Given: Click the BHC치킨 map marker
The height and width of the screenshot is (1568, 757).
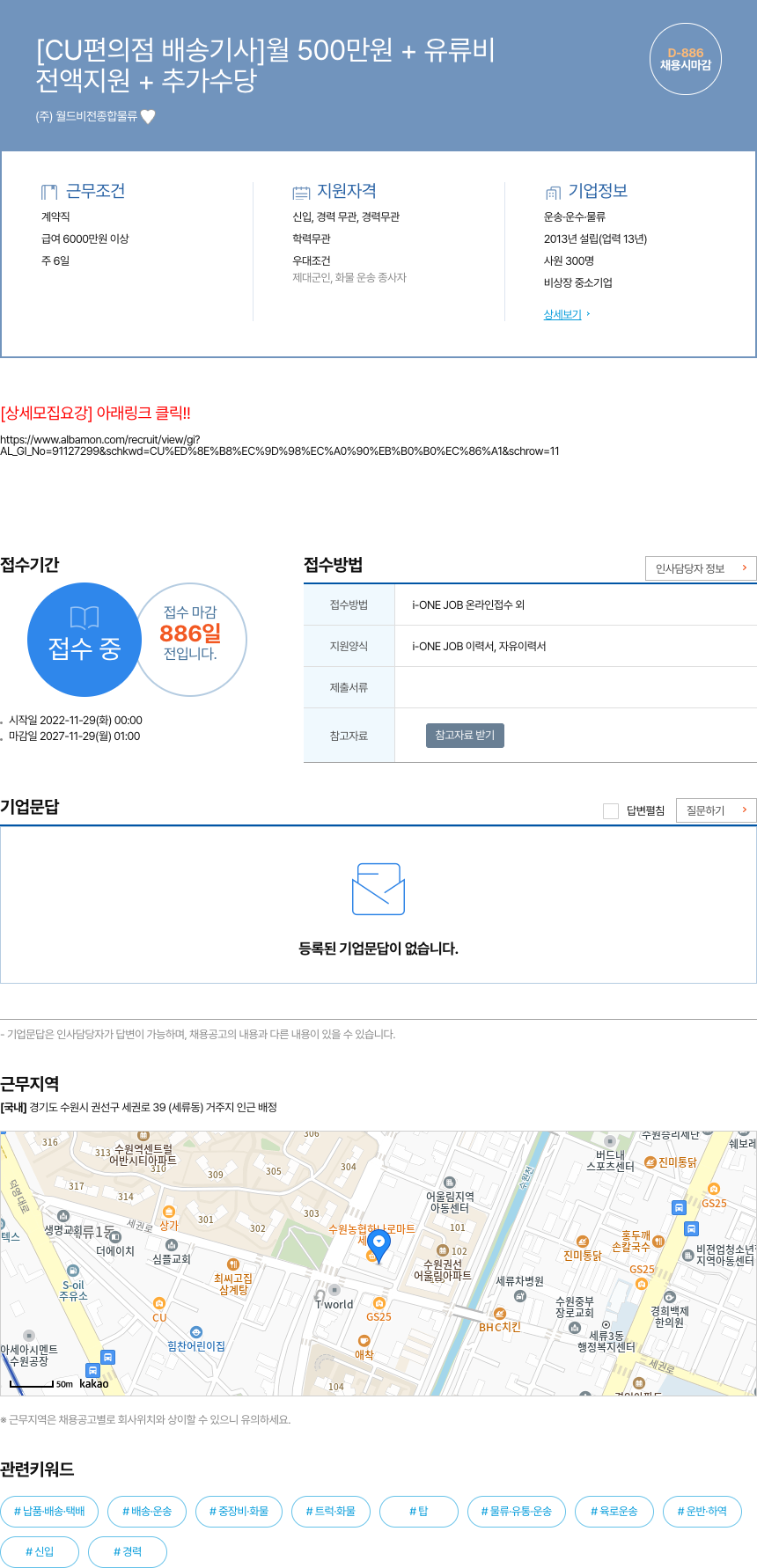Looking at the screenshot, I should pyautogui.click(x=500, y=1314).
